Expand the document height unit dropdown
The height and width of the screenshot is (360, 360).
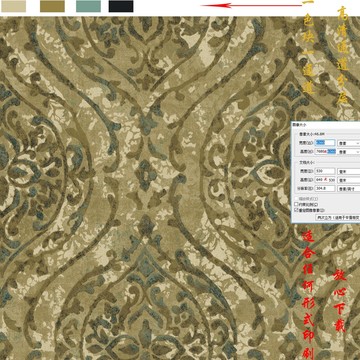click(349, 180)
